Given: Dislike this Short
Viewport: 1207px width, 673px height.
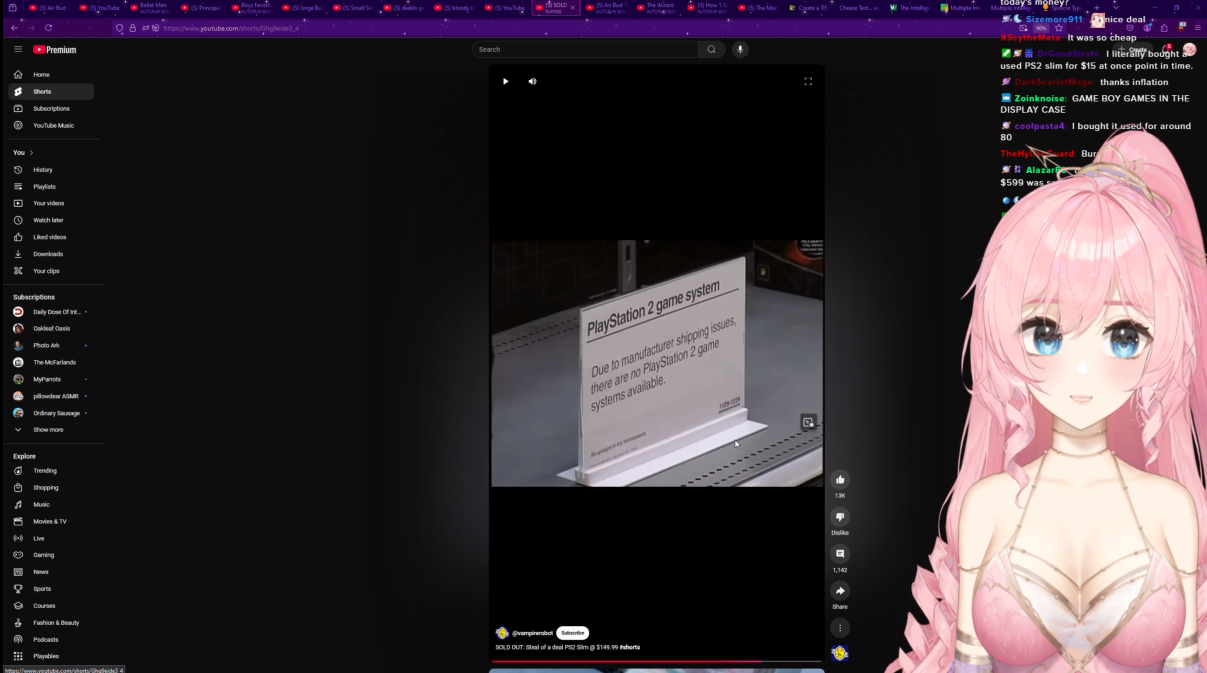Looking at the screenshot, I should tap(840, 517).
